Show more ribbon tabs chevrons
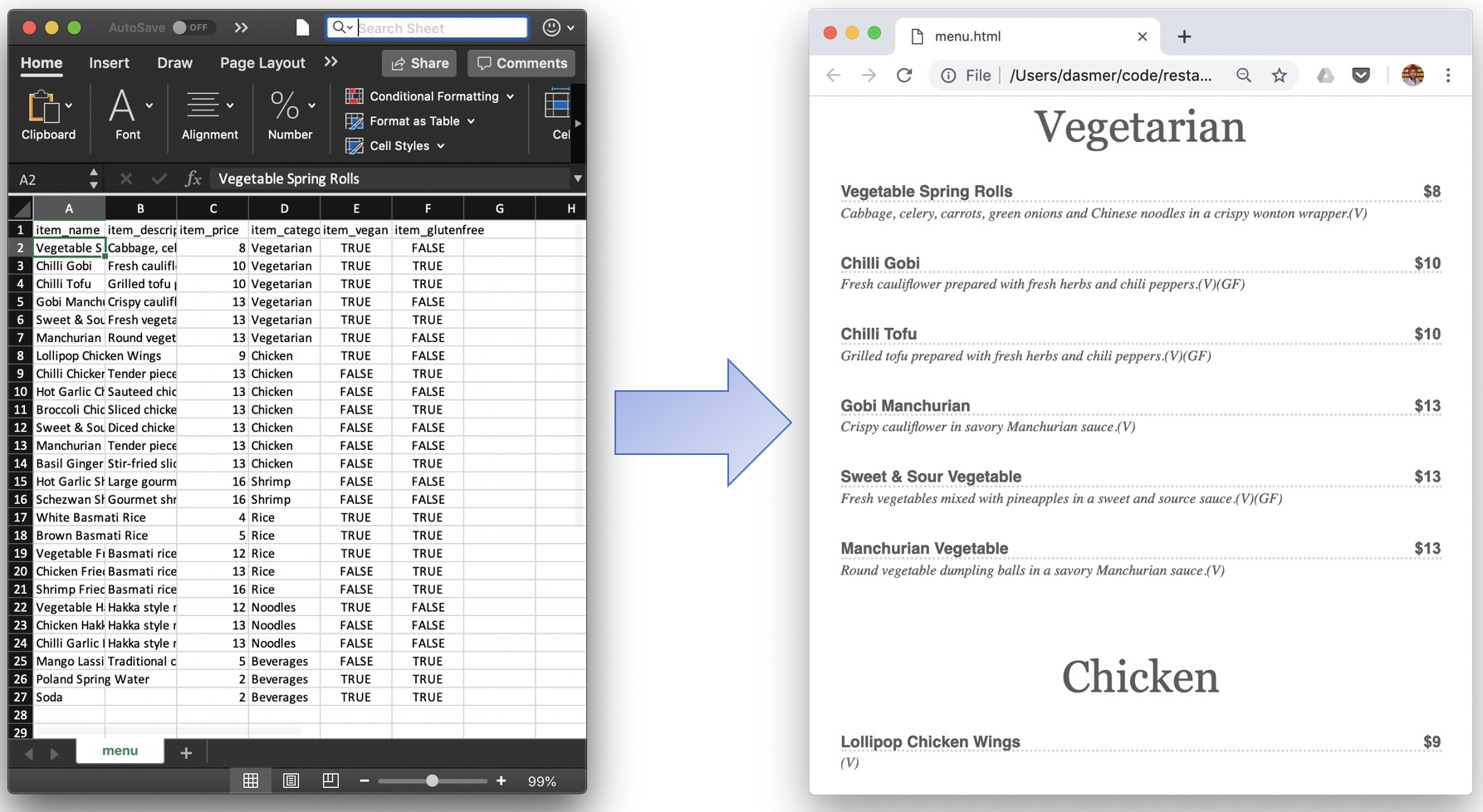The height and width of the screenshot is (812, 1483). (x=330, y=62)
